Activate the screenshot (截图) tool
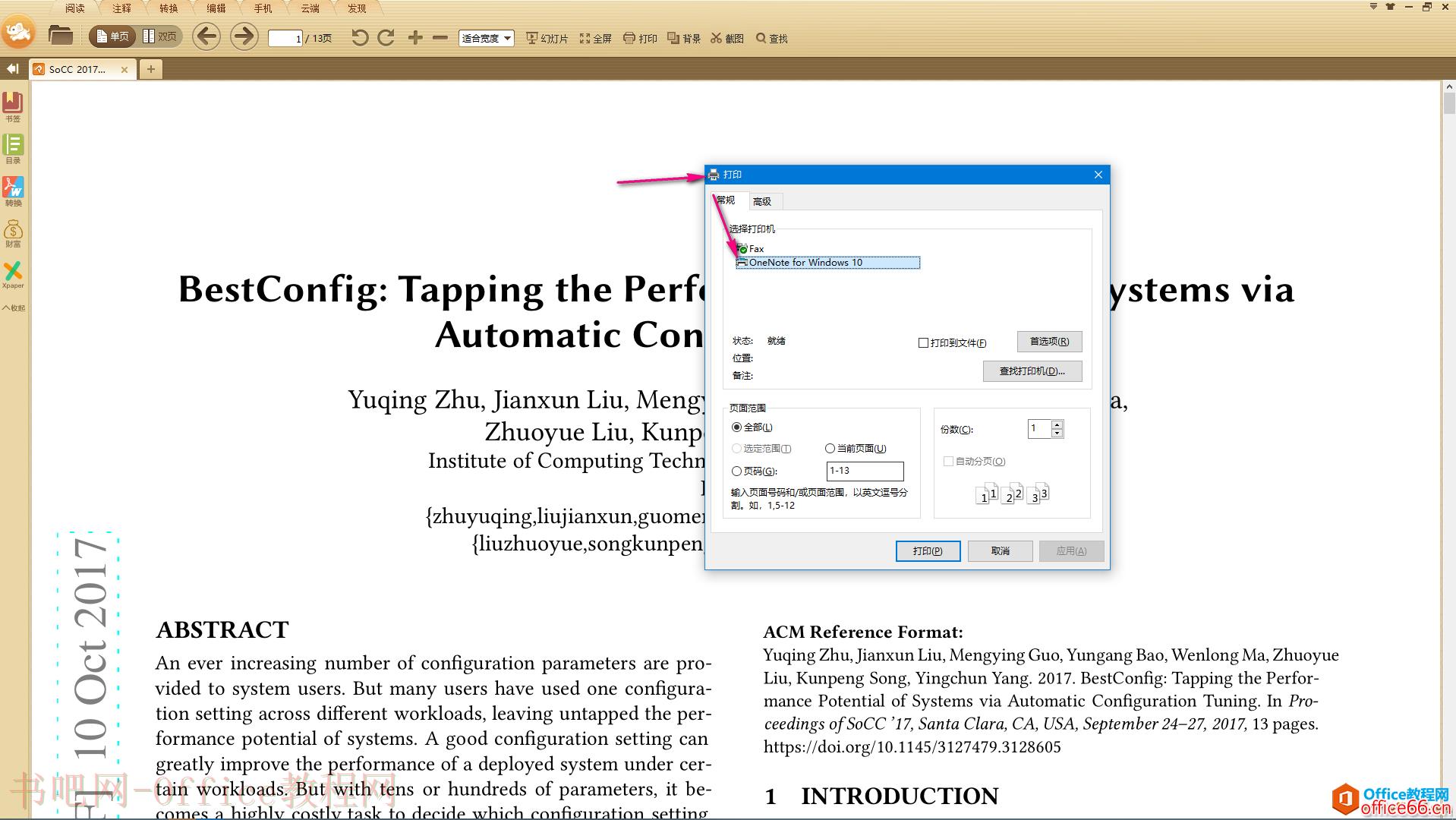This screenshot has height=820, width=1456. 727,38
